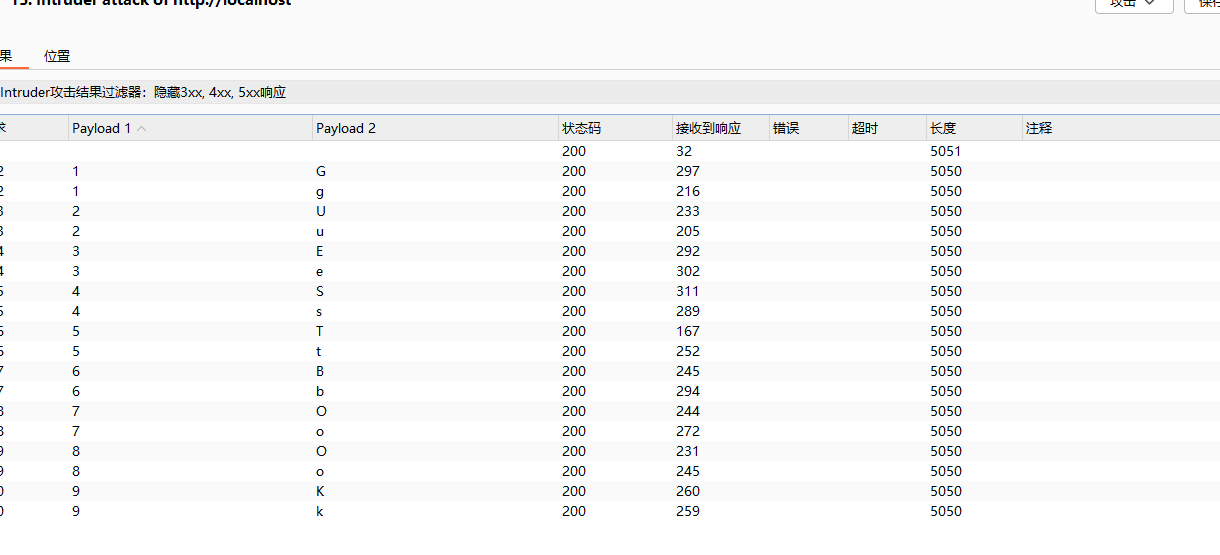Sort results by 状态码 status code column
The height and width of the screenshot is (555, 1220).
582,128
